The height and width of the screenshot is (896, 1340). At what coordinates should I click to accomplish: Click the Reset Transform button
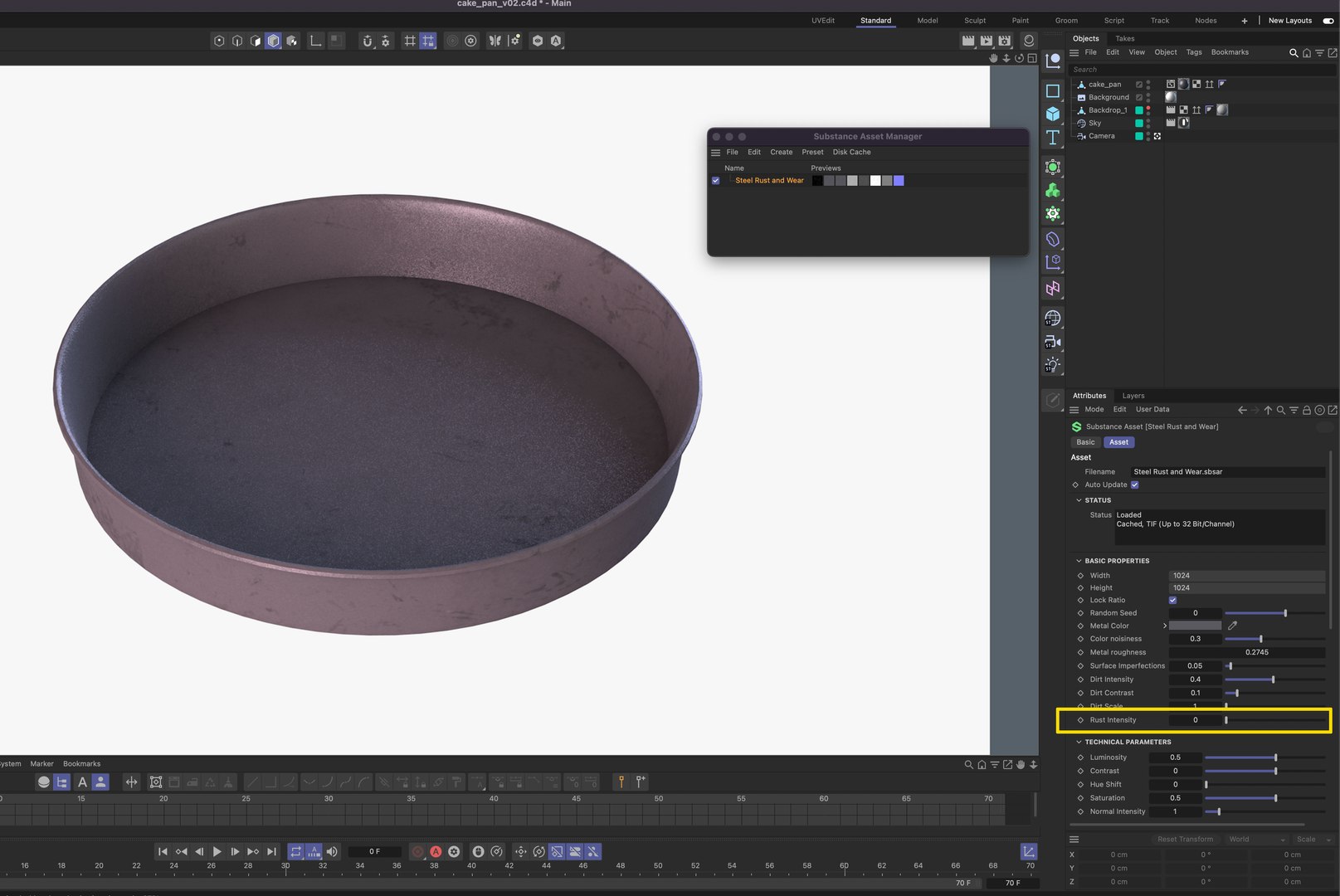pyautogui.click(x=1185, y=840)
